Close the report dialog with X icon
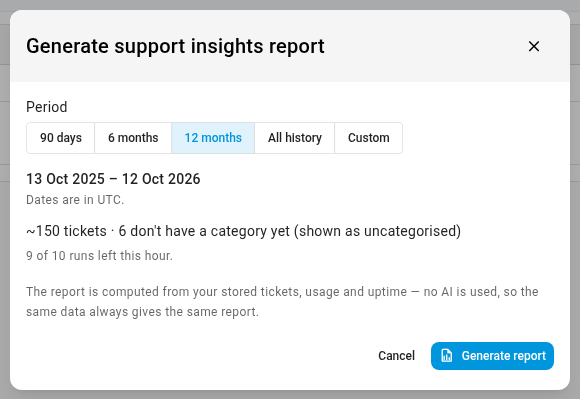The width and height of the screenshot is (580, 399). coord(534,46)
